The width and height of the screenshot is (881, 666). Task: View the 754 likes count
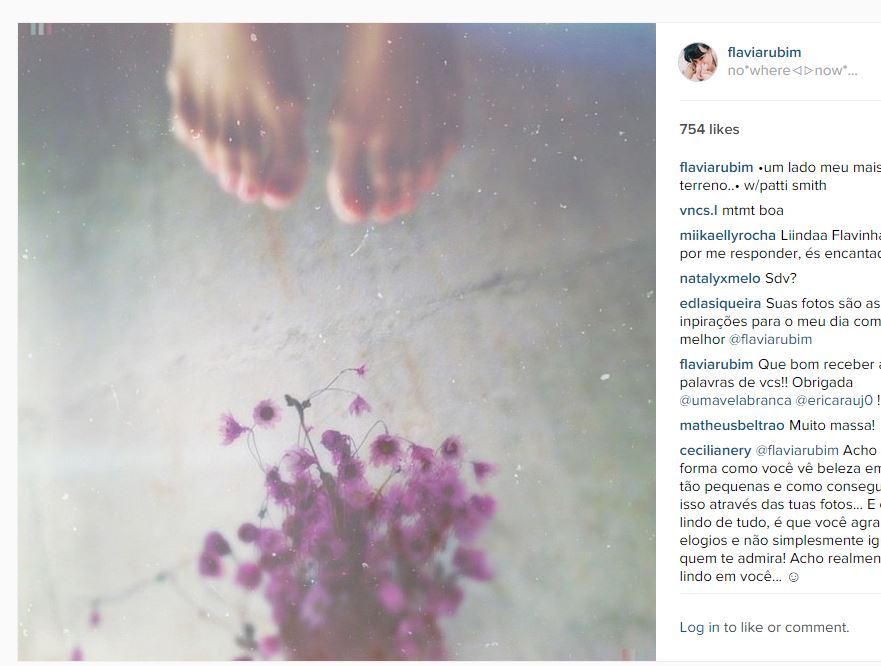[709, 129]
